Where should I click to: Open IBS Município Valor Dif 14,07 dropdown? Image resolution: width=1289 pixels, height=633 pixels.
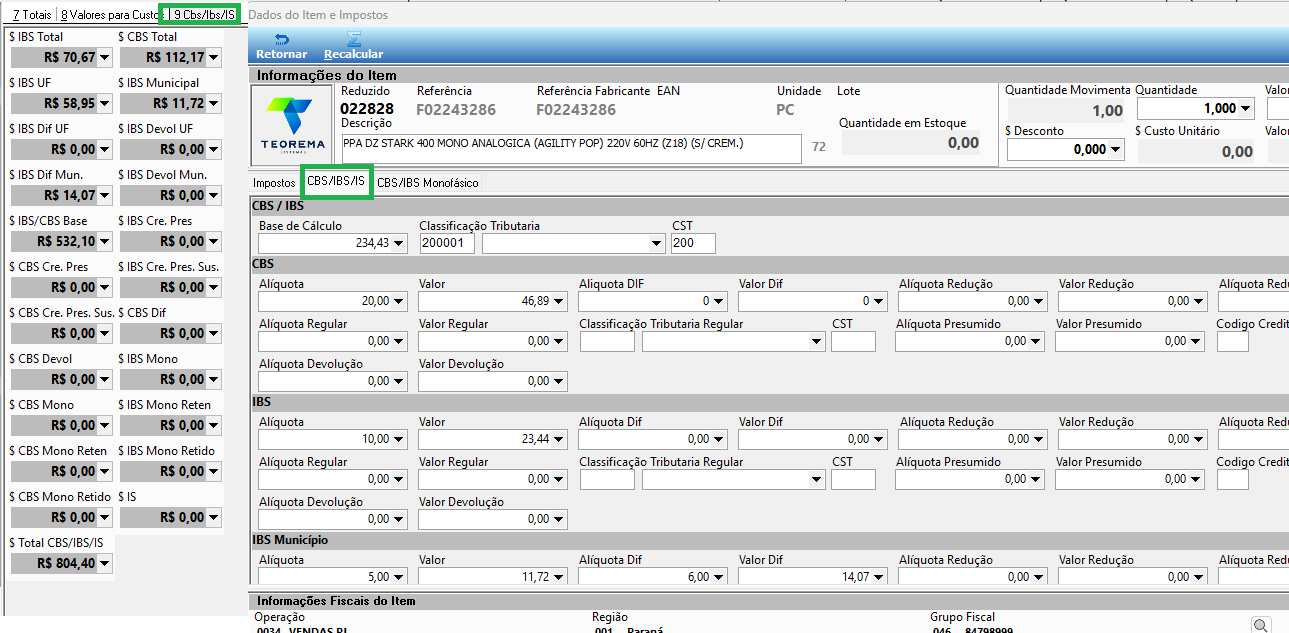pos(879,577)
